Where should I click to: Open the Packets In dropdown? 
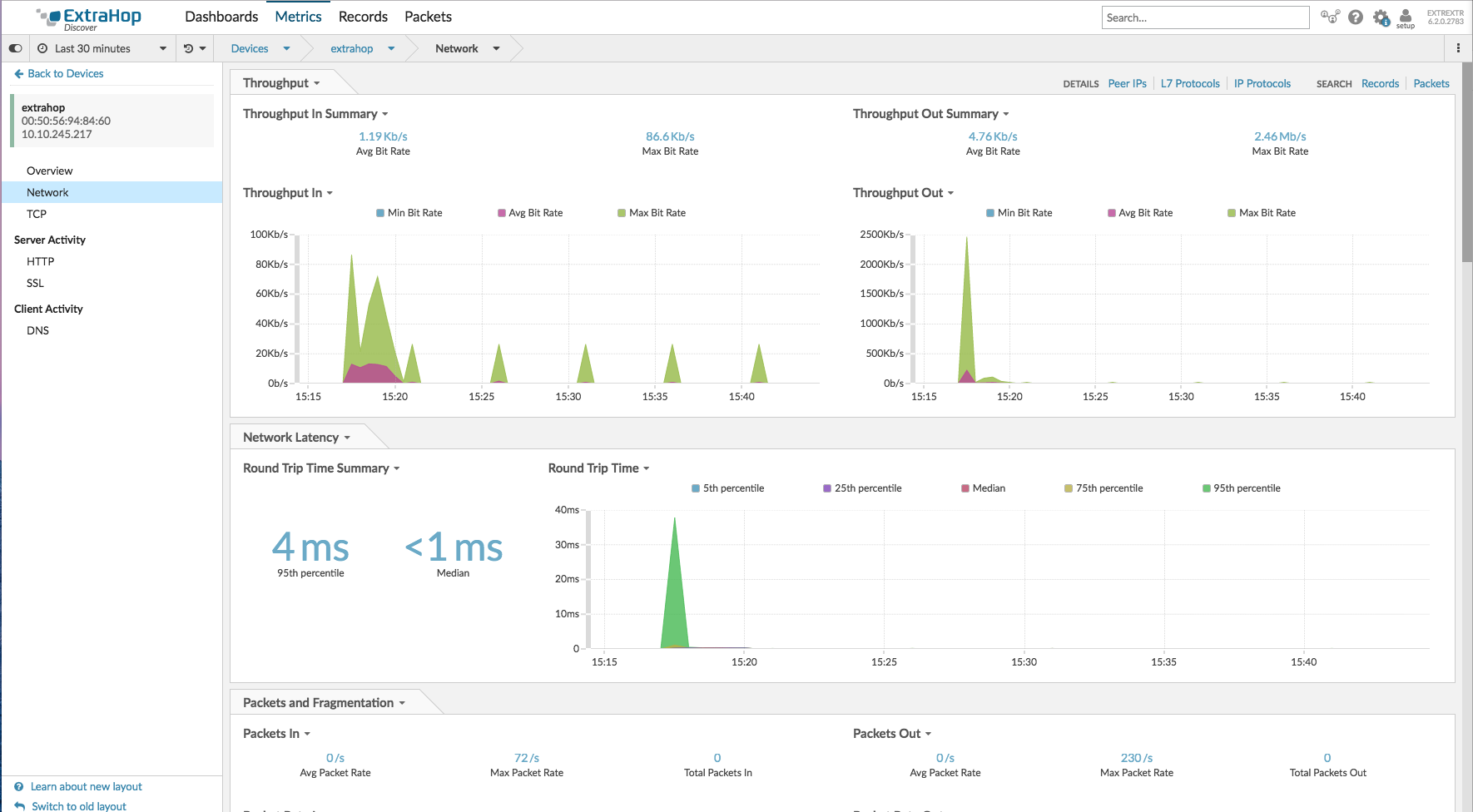(x=276, y=734)
